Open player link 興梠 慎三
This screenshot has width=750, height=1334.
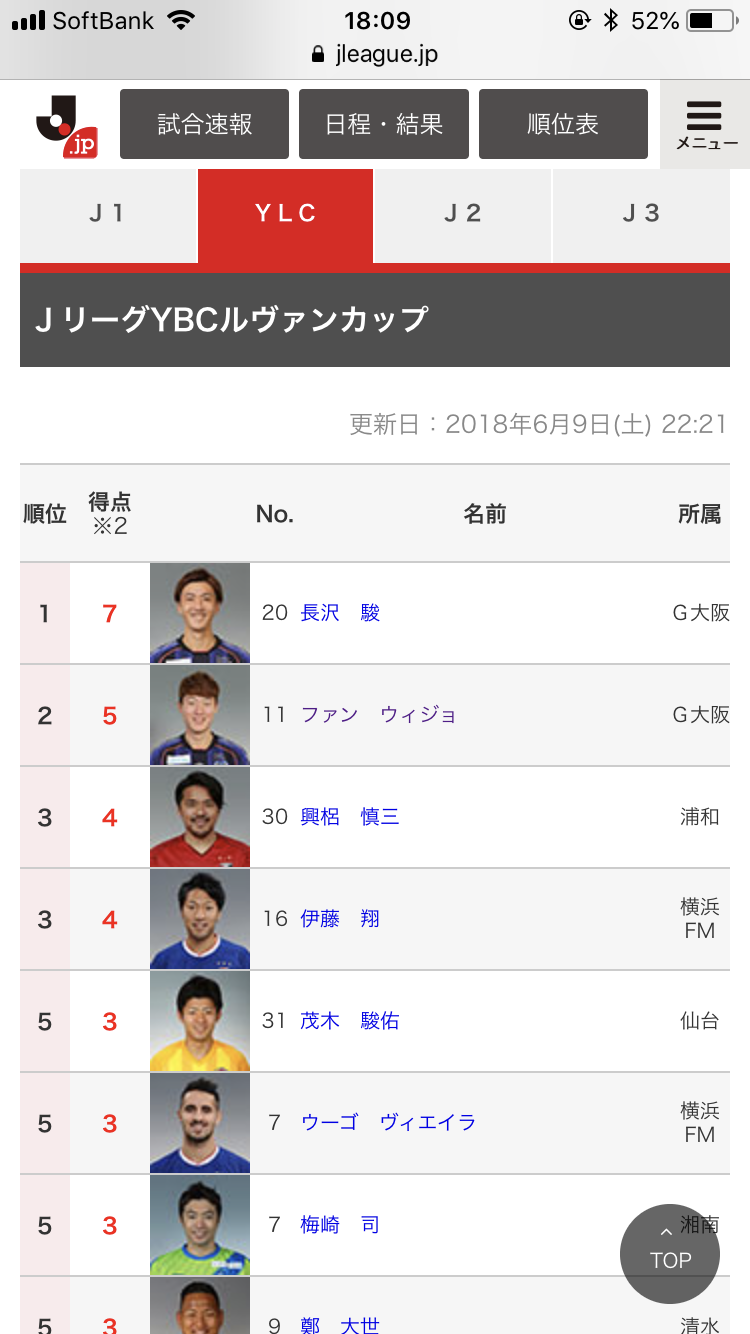click(350, 817)
